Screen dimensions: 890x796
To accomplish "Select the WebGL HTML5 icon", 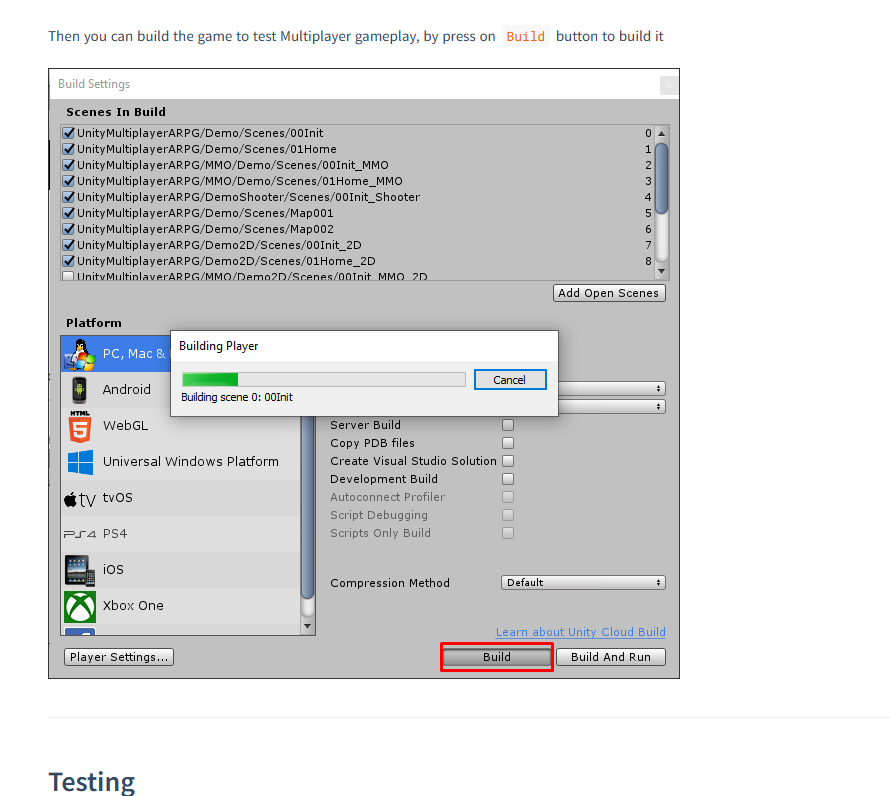I will click(79, 426).
